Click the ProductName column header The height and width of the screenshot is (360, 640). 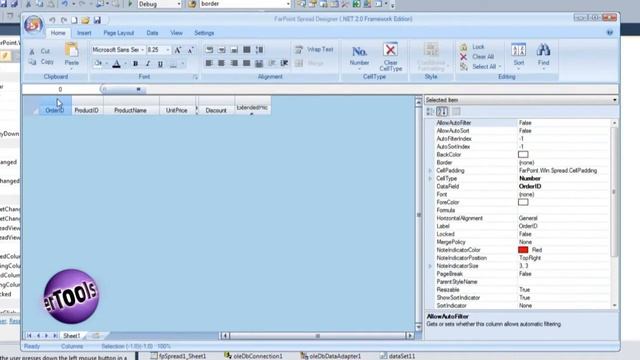pos(131,106)
